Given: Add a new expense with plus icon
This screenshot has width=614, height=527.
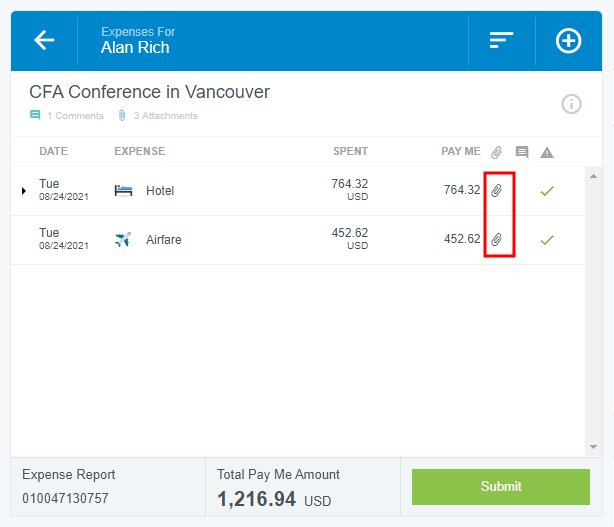Looking at the screenshot, I should point(568,40).
